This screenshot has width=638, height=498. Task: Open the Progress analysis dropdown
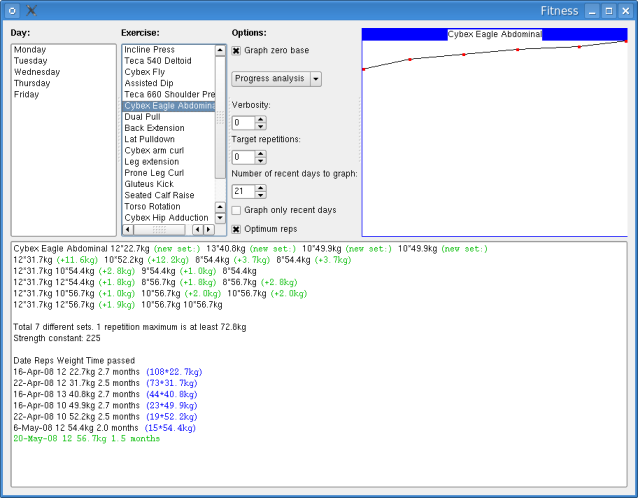pyautogui.click(x=276, y=79)
